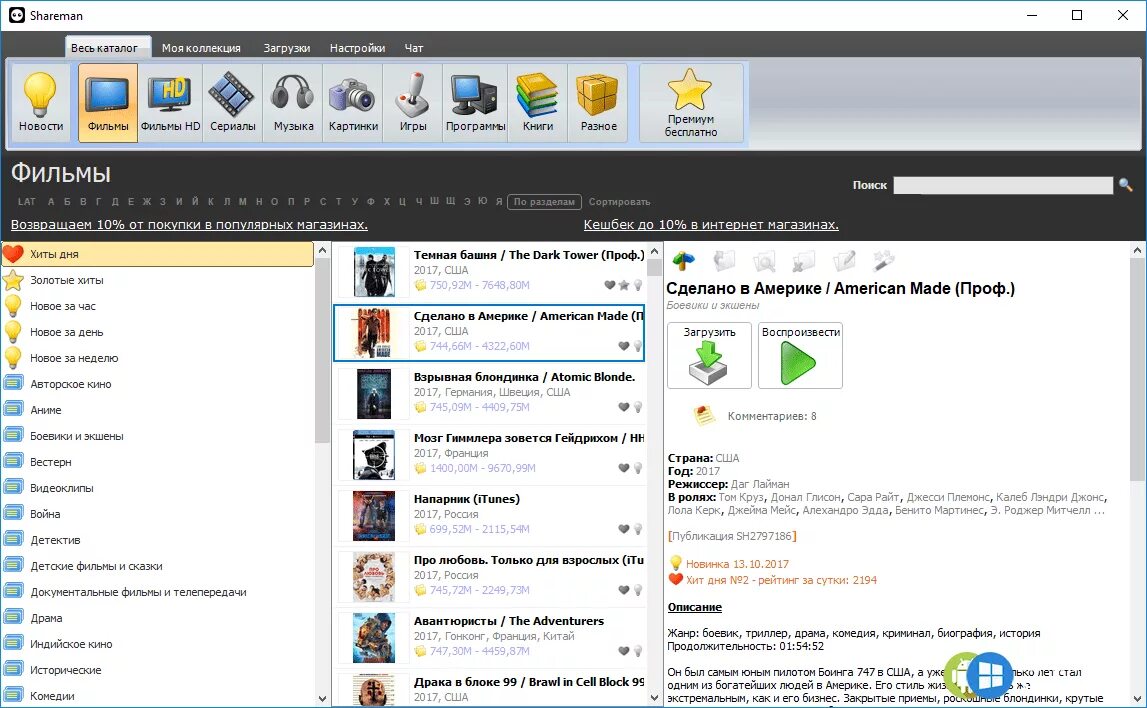Image resolution: width=1147 pixels, height=708 pixels.
Task: Select Новое за час
Action: tap(157, 306)
